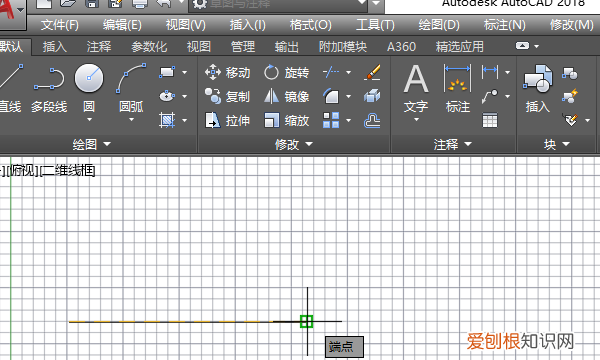Open the 工具(T) menu
600x360 pixels.
[375, 25]
